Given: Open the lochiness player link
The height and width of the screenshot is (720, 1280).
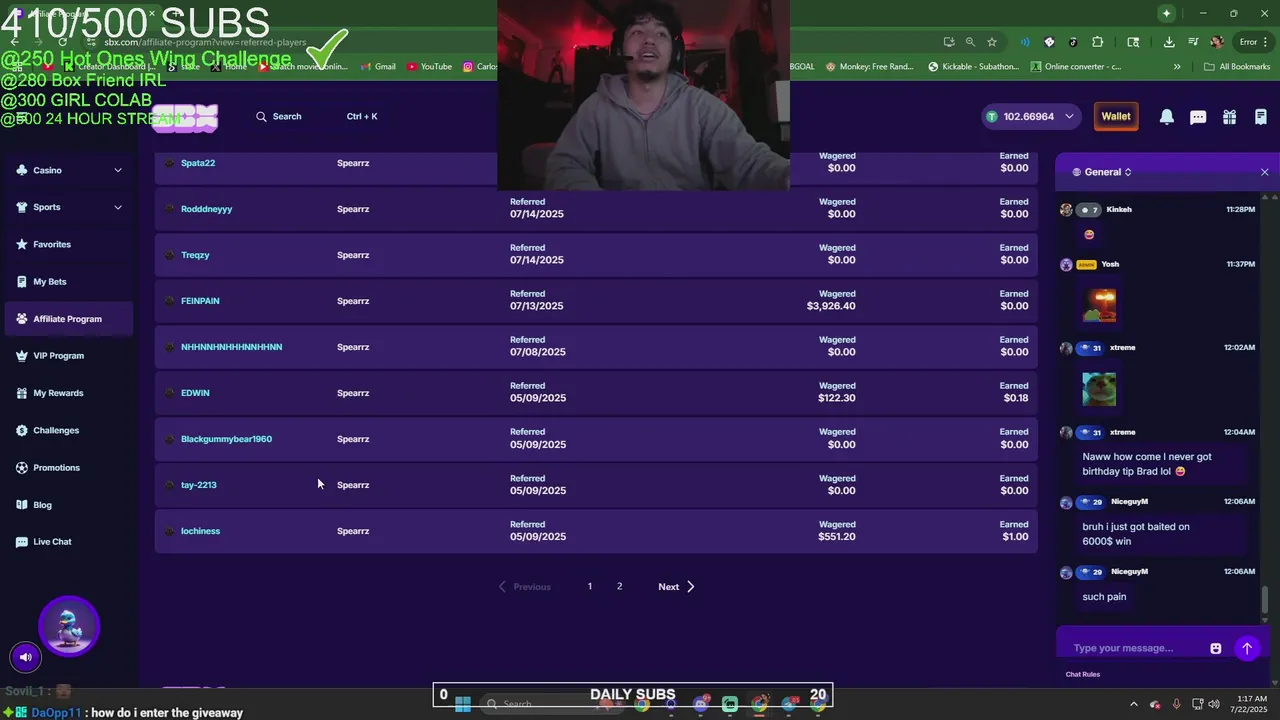Looking at the screenshot, I should click(200, 531).
